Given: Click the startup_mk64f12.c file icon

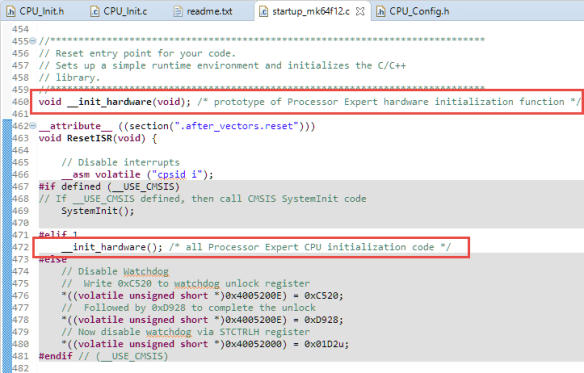Looking at the screenshot, I should coord(263,12).
